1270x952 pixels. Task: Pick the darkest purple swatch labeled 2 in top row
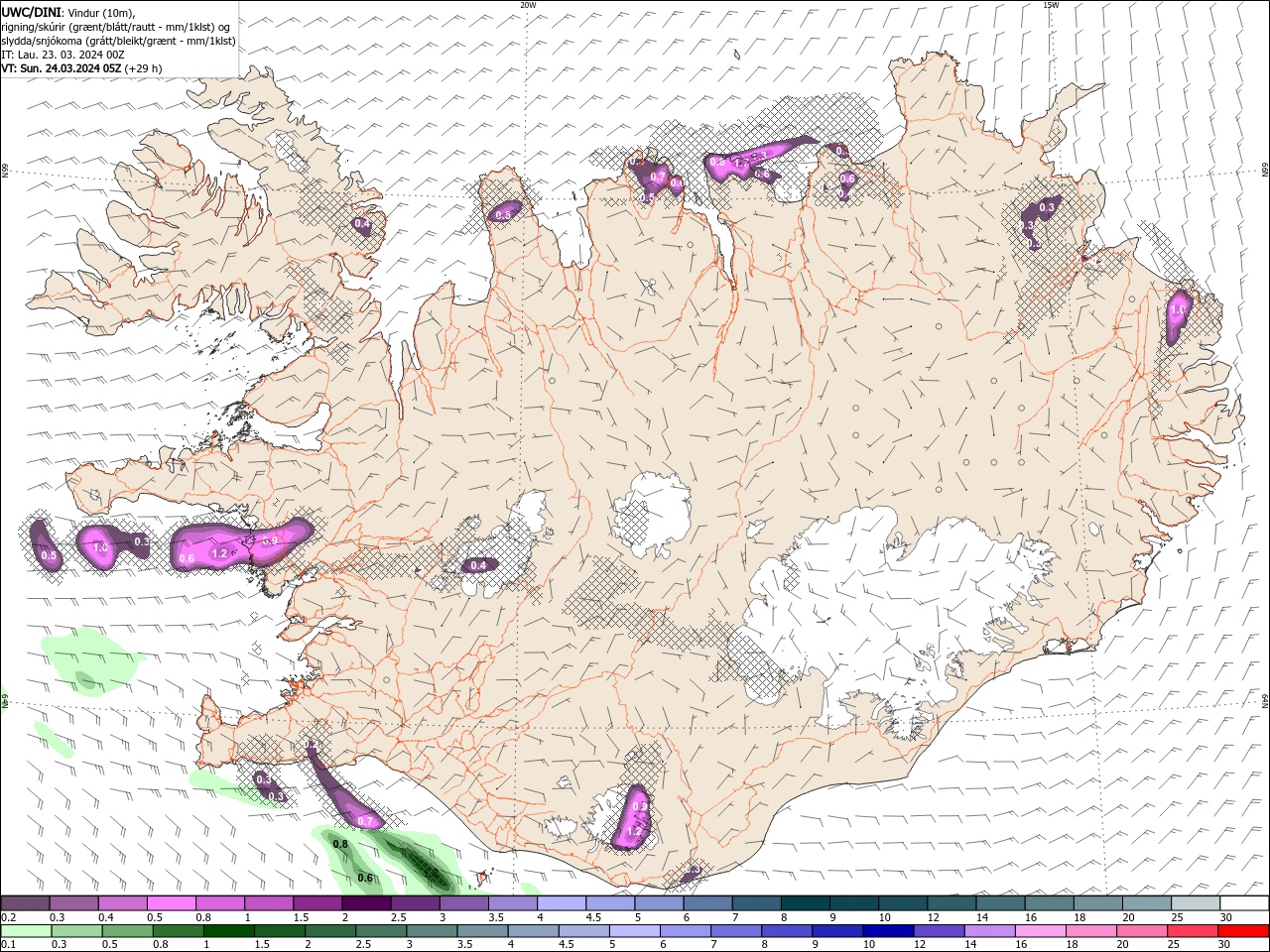366,903
